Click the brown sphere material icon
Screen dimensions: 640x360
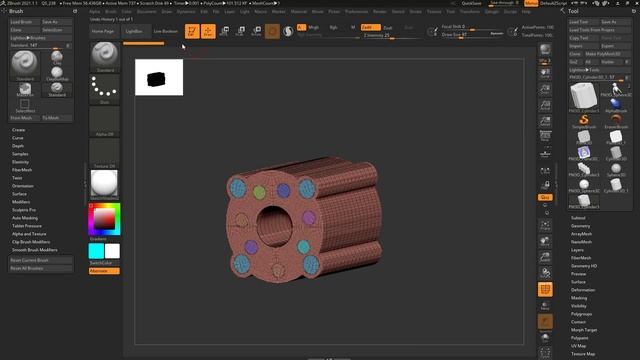click(272, 31)
